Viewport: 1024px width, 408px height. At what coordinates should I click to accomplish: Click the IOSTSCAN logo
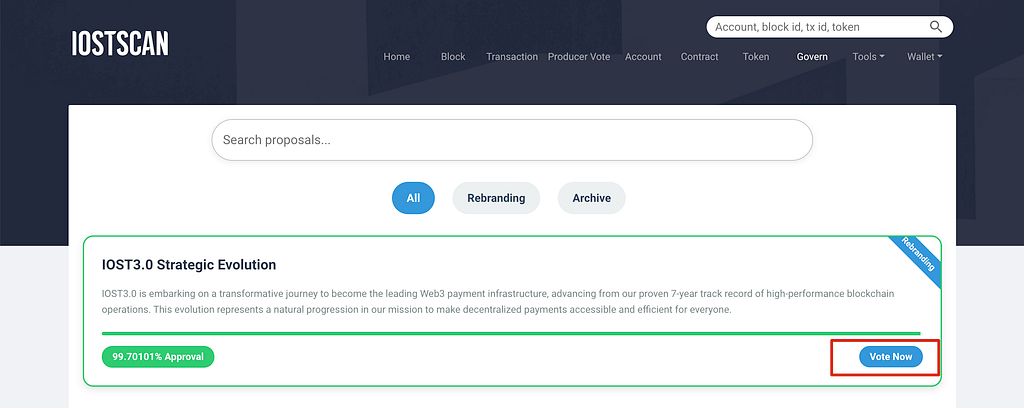point(120,44)
